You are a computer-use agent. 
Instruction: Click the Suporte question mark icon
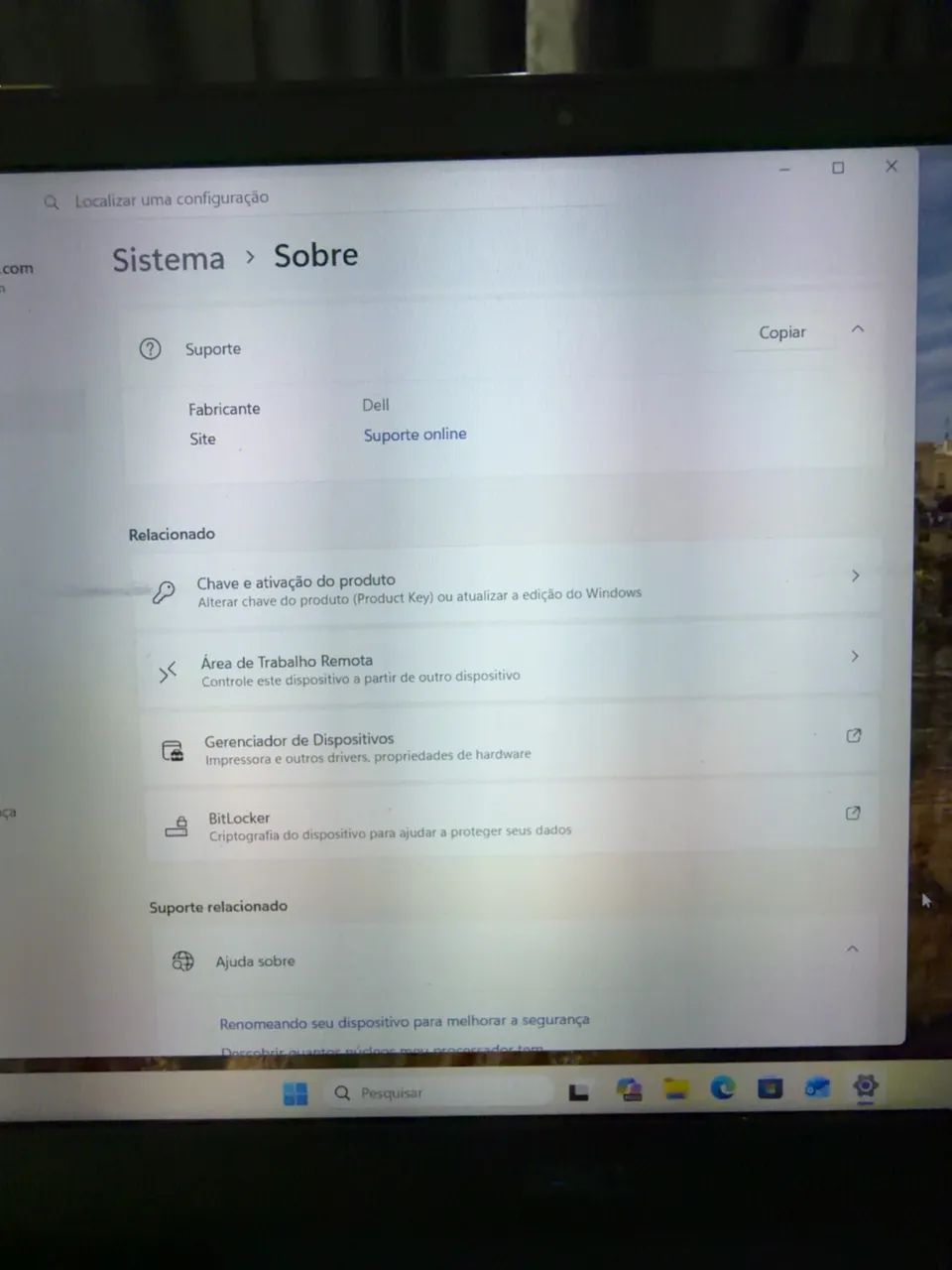point(150,348)
